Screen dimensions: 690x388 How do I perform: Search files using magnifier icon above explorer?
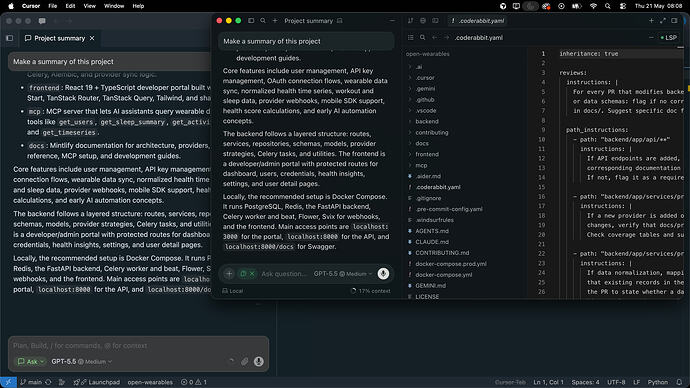[x=422, y=38]
